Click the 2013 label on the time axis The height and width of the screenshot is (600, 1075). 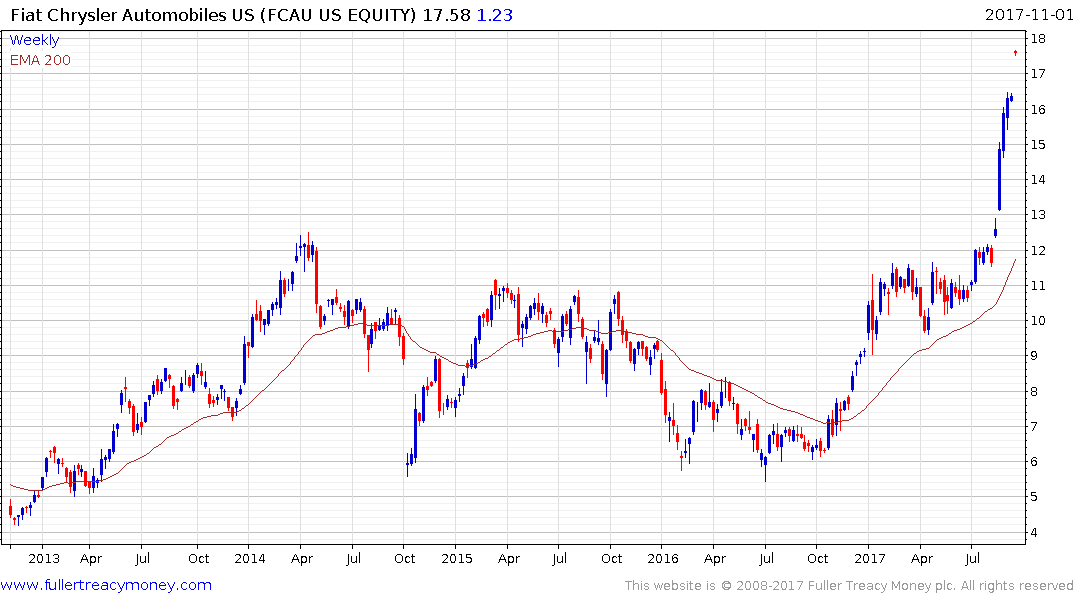(x=44, y=558)
